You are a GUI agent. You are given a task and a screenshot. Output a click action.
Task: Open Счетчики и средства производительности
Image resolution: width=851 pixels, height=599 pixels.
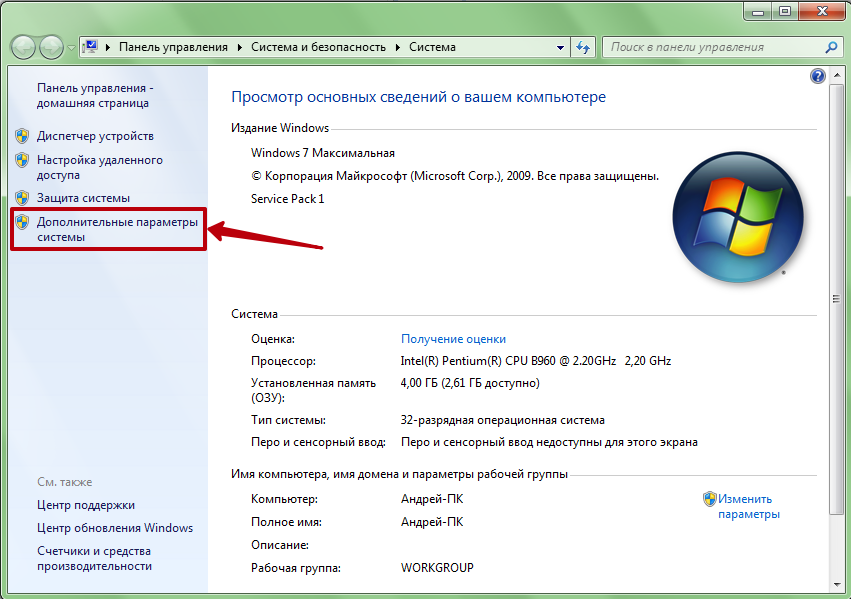click(94, 558)
